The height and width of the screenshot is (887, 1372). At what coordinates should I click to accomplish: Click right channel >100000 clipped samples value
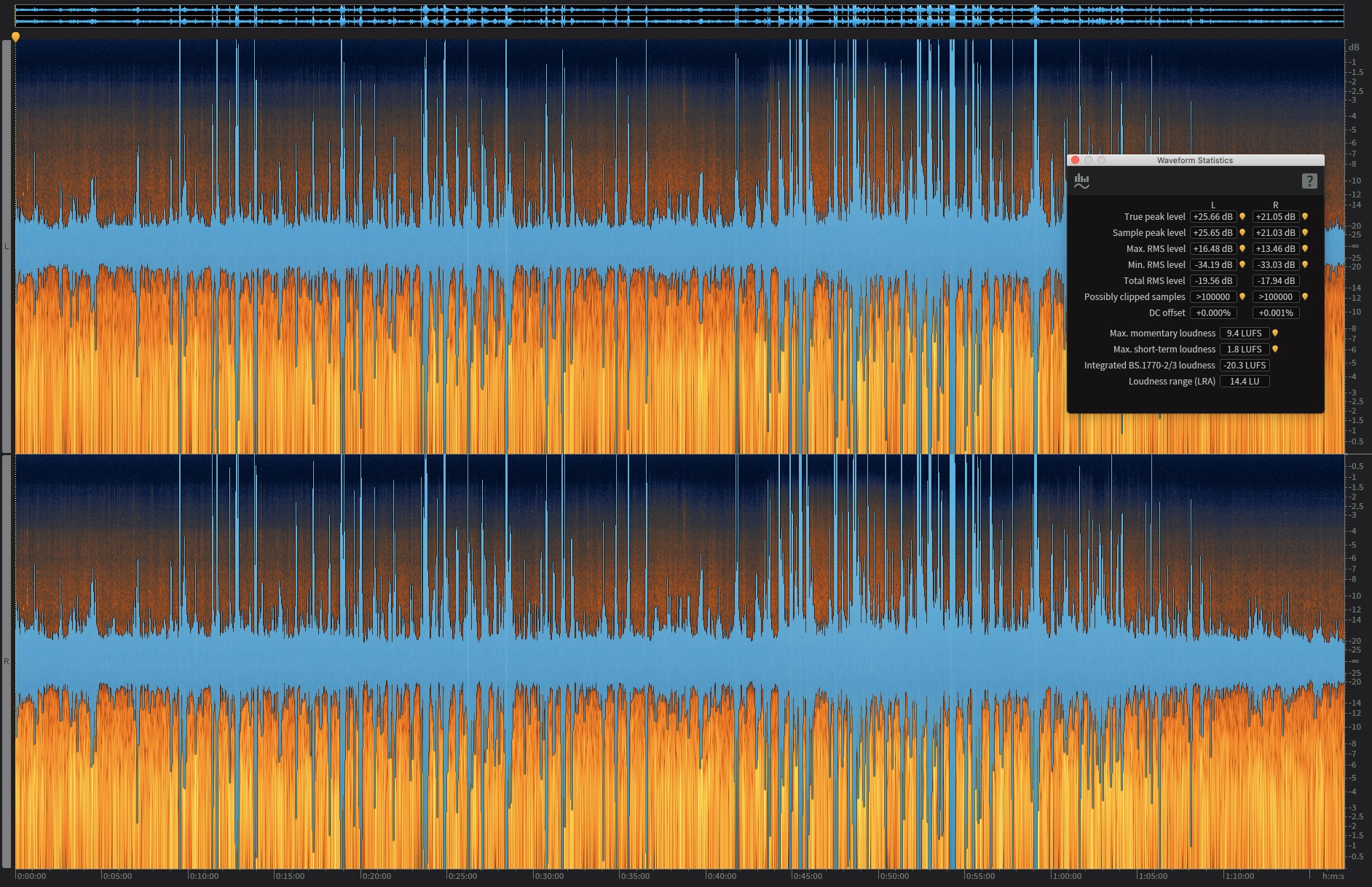tap(1276, 296)
